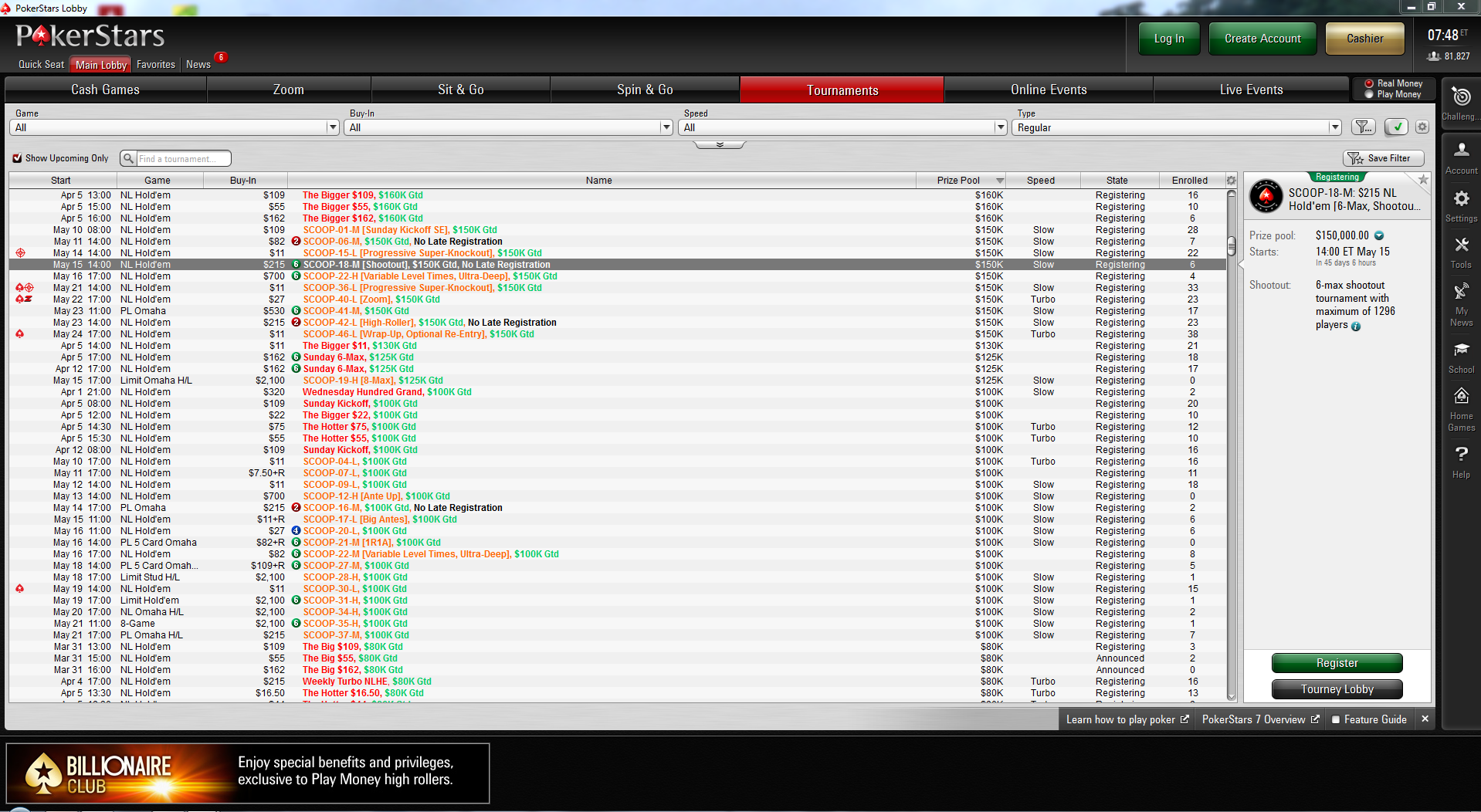1481x812 pixels.
Task: Click the Save Filter button
Action: point(1384,158)
